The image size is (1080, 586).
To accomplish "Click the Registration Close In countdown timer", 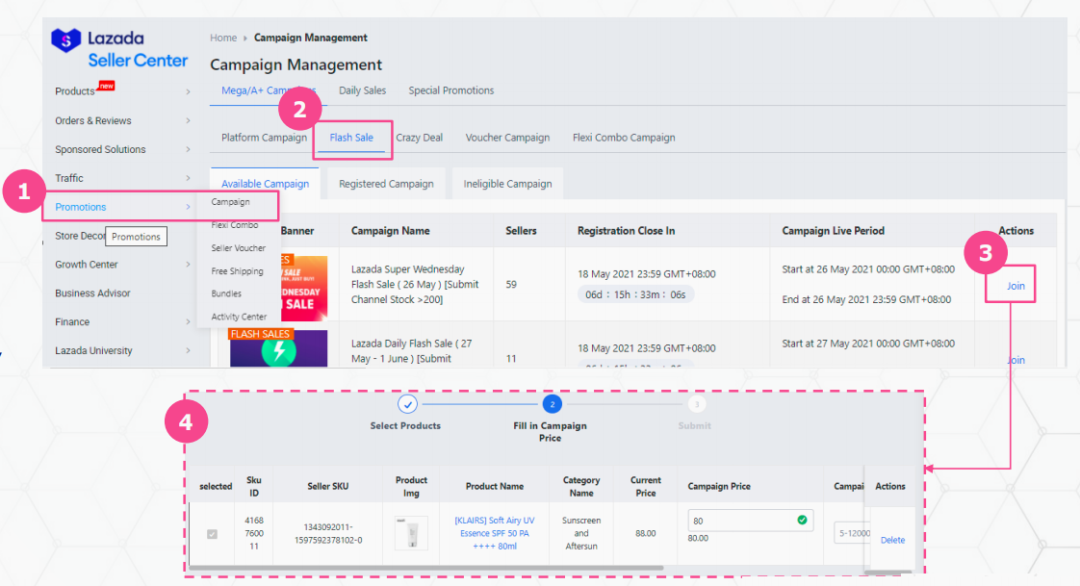I will click(636, 295).
